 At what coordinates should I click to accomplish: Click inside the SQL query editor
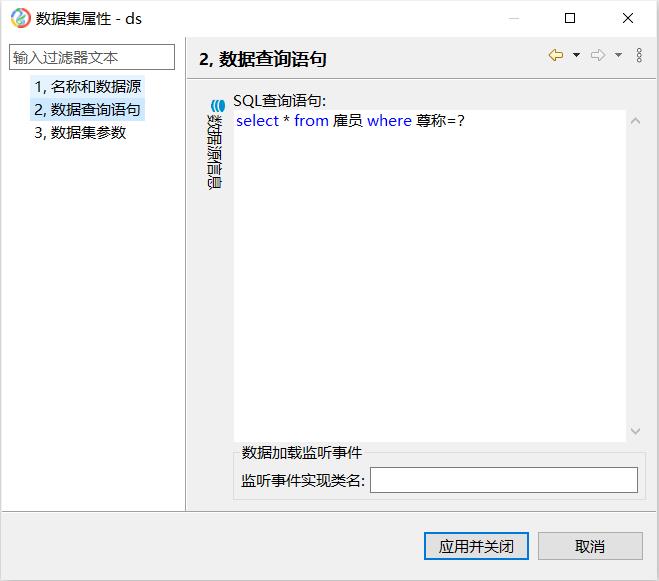point(430,276)
